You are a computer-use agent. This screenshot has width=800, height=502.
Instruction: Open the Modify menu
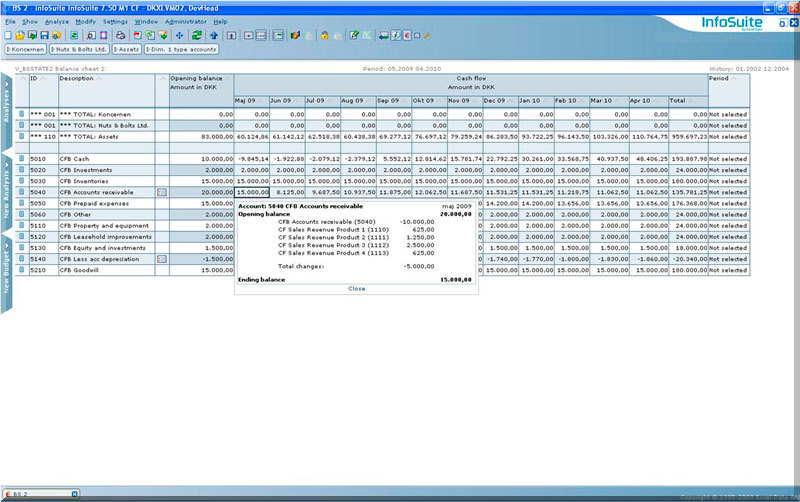85,22
